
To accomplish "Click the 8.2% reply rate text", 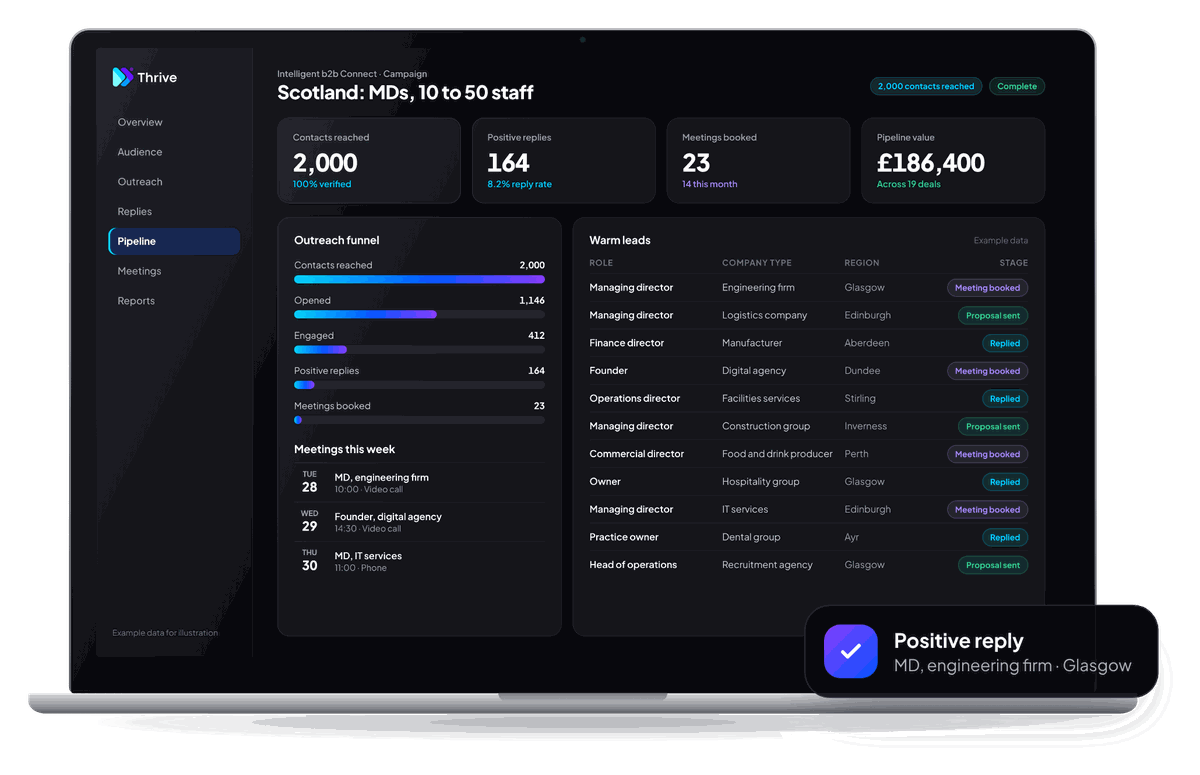I will 519,185.
